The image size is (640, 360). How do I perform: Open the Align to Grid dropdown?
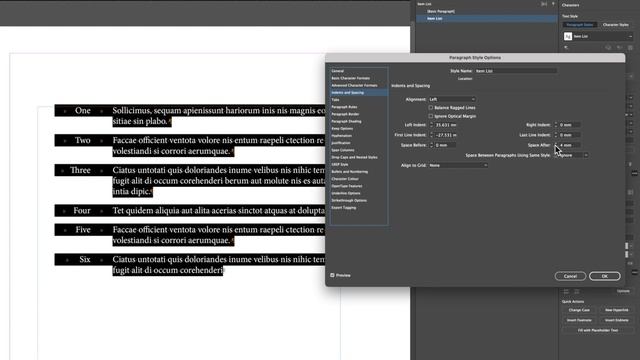[458, 165]
